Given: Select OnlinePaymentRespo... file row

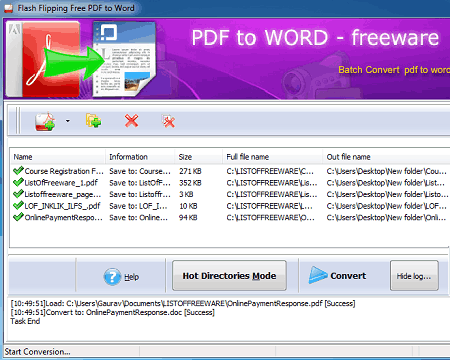Looking at the screenshot, I should [x=230, y=218].
